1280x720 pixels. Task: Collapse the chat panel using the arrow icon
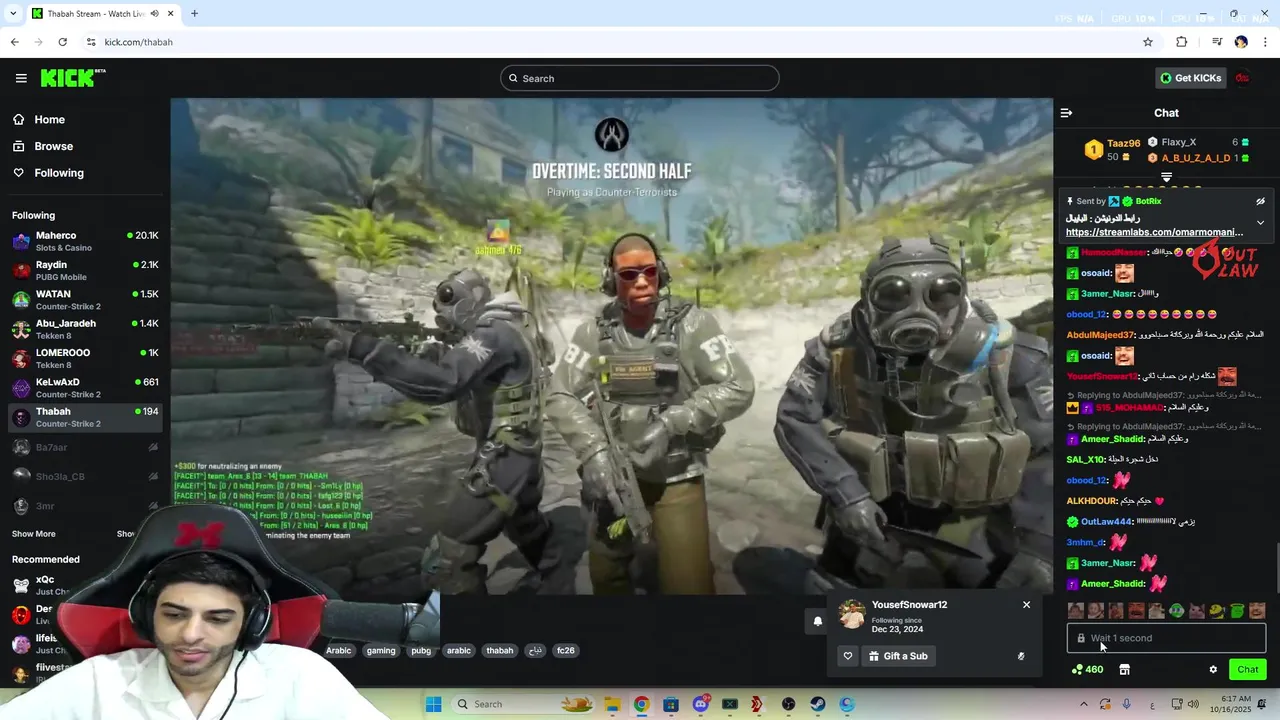click(1066, 113)
